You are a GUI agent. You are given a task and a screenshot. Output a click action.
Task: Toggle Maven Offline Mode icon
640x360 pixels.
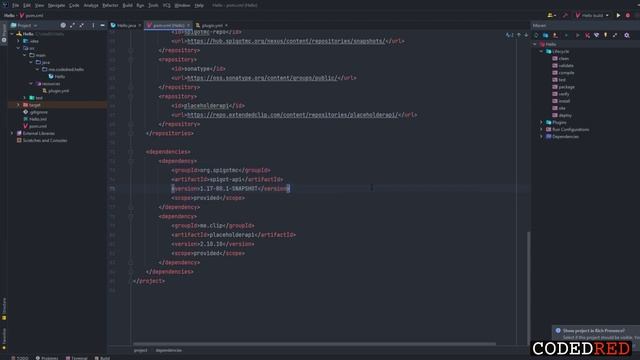(597, 36)
